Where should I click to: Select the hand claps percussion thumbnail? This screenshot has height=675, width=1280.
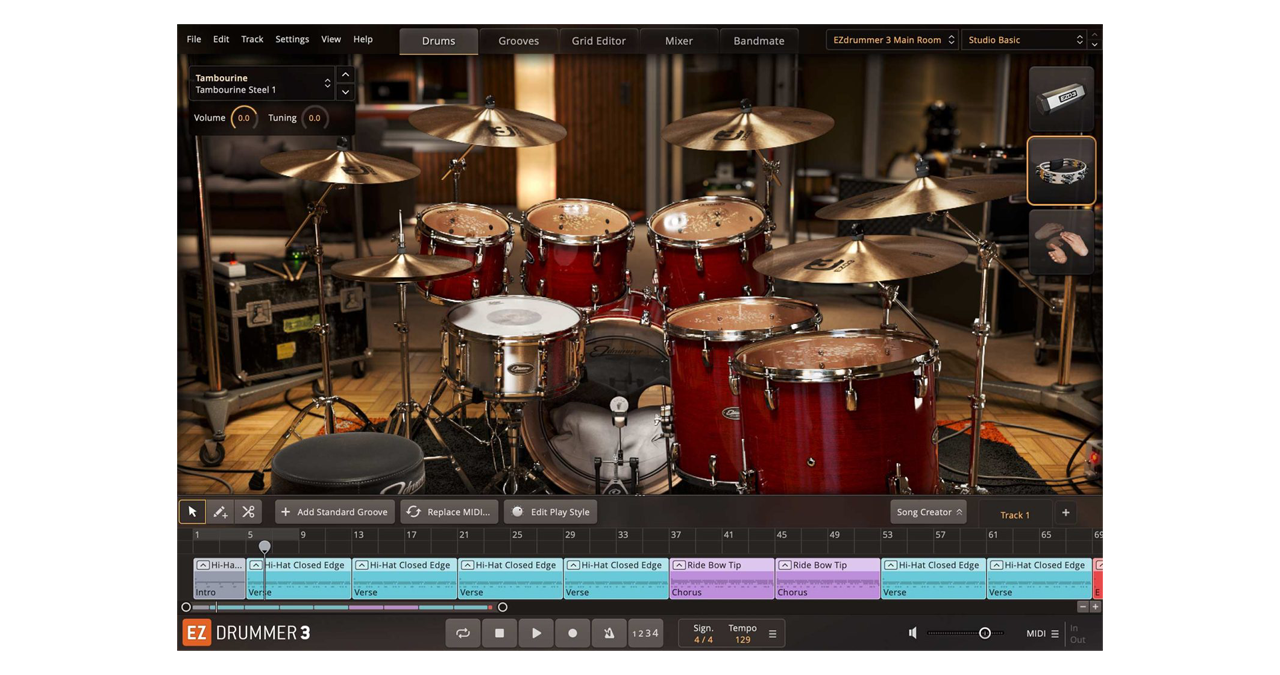coord(1061,242)
